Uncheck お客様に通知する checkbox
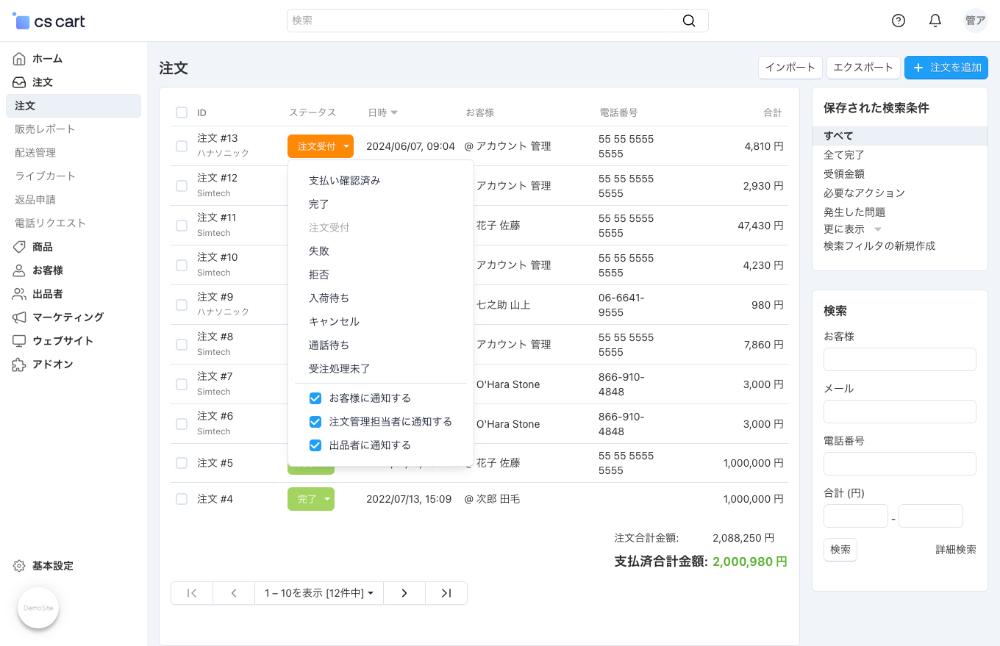1000x646 pixels. (315, 398)
